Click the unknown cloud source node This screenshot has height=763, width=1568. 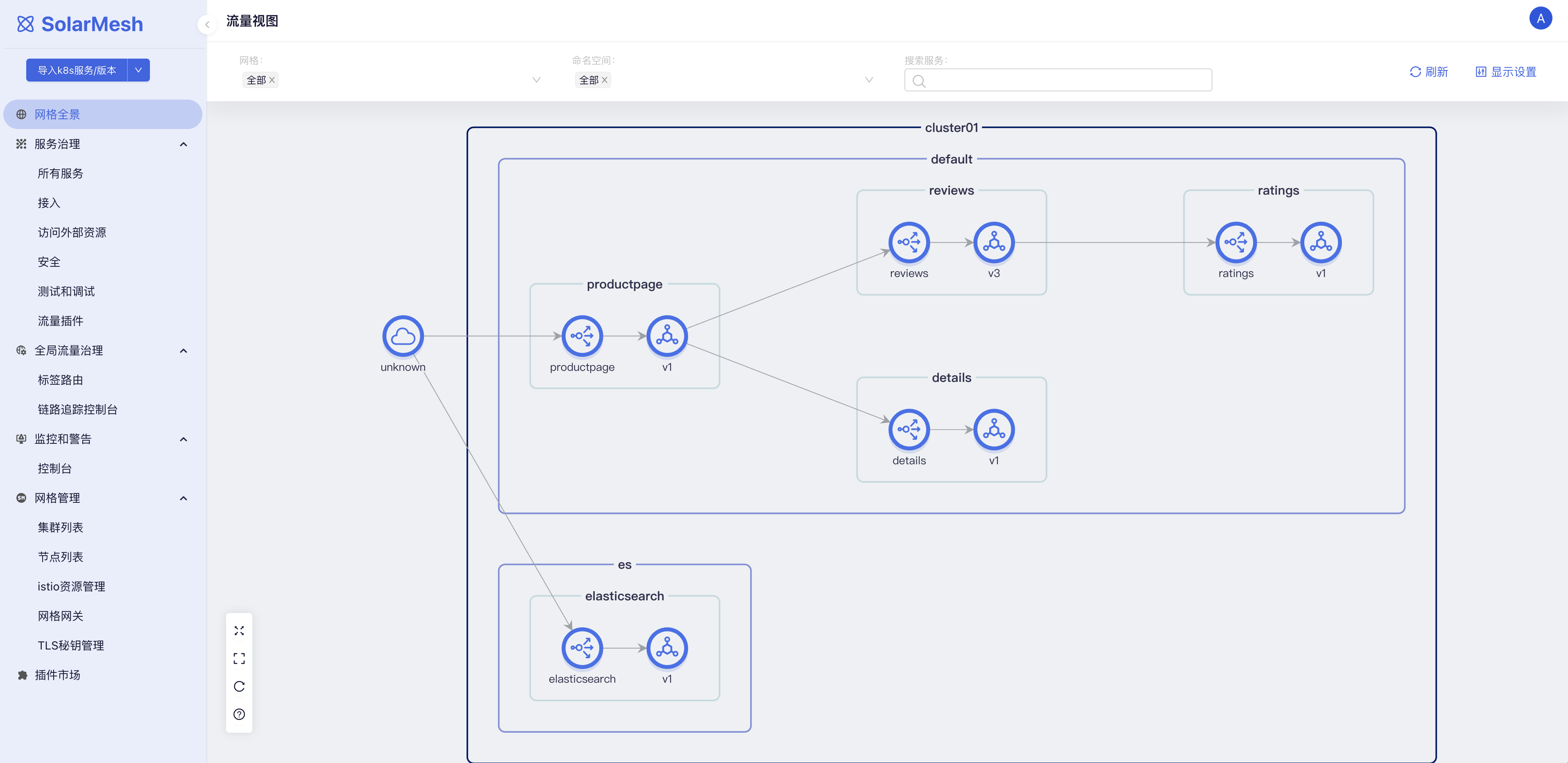pos(402,336)
